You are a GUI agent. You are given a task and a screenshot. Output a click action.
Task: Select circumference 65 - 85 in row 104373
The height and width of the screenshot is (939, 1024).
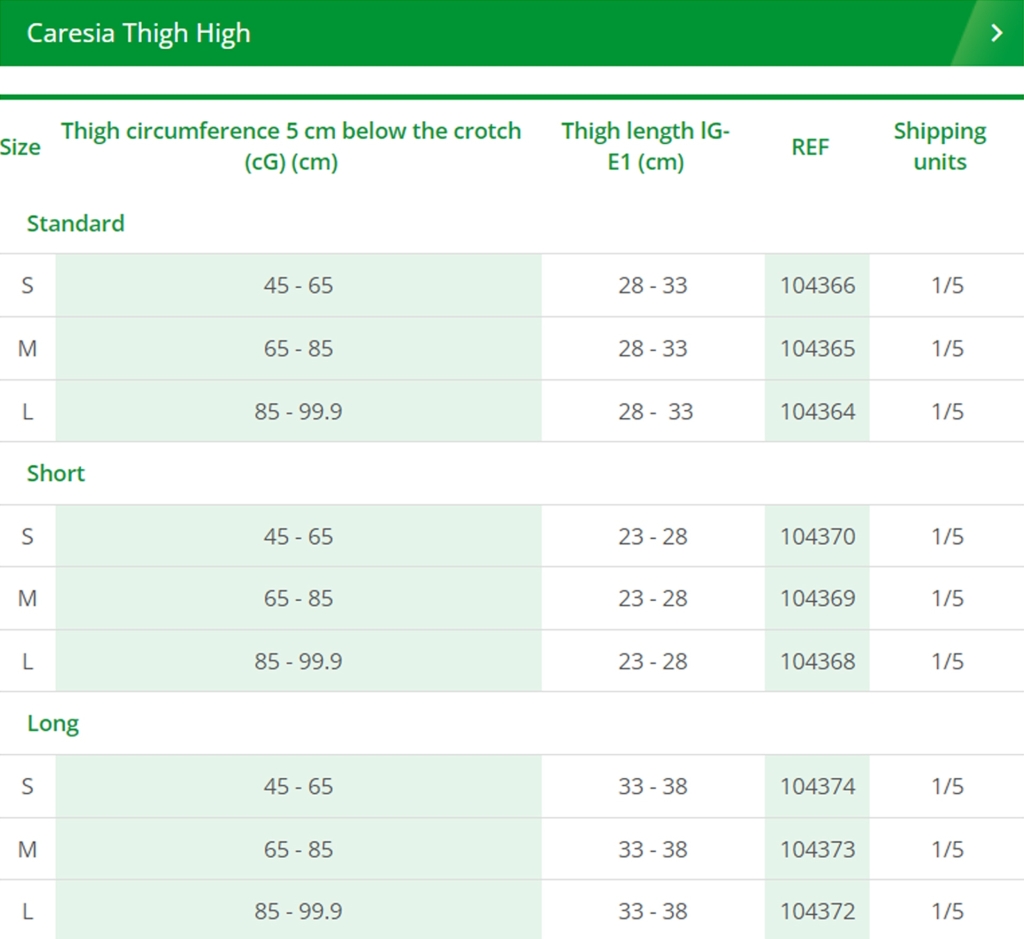[298, 850]
